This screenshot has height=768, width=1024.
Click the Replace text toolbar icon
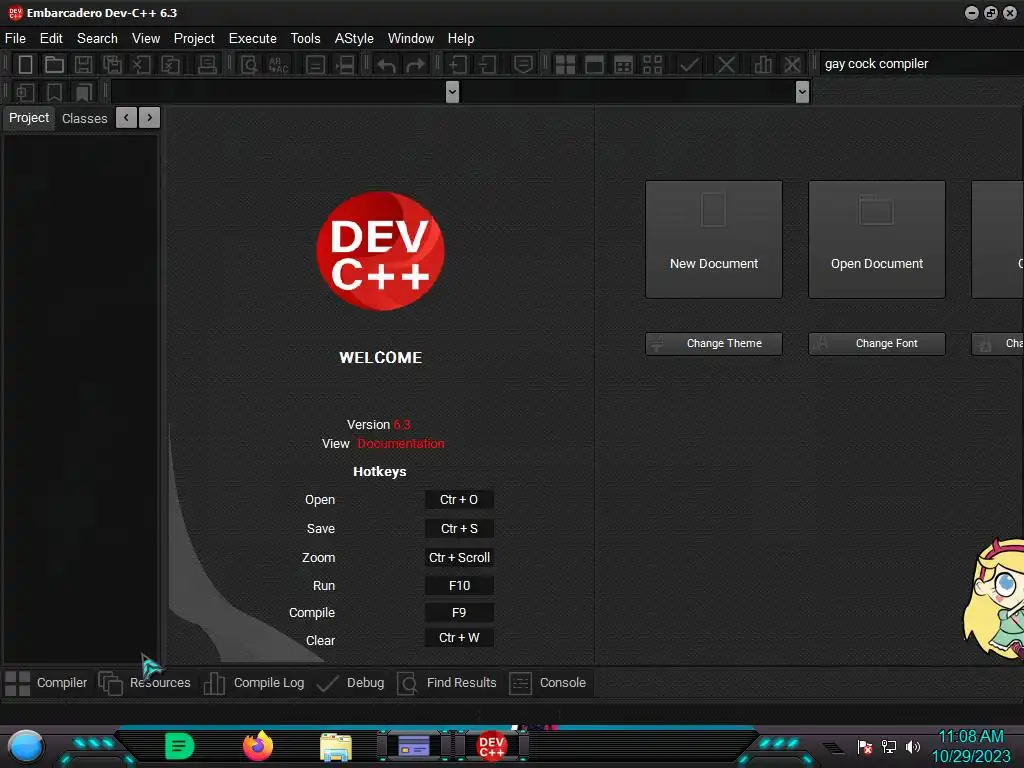coord(278,64)
